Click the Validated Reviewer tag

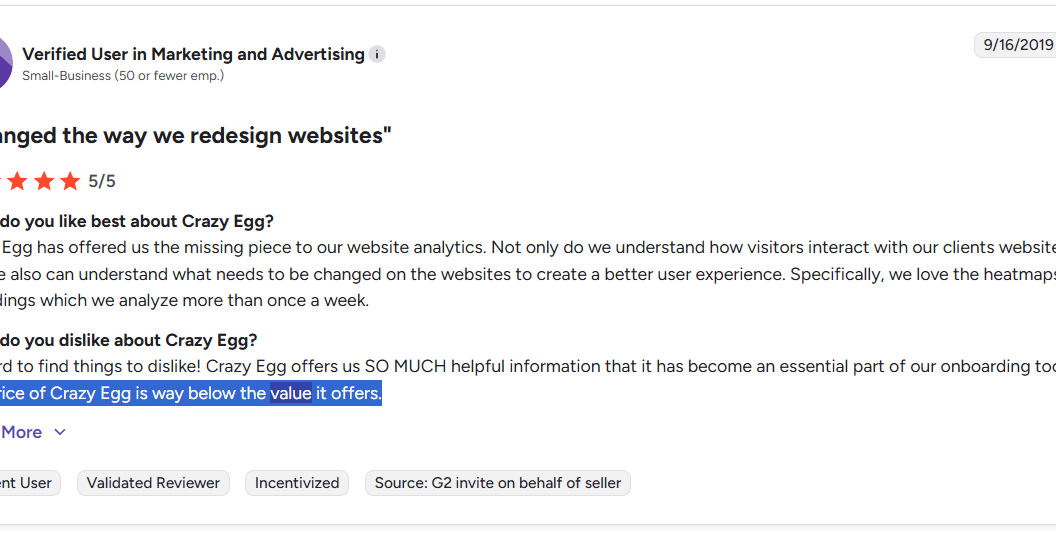(x=153, y=483)
